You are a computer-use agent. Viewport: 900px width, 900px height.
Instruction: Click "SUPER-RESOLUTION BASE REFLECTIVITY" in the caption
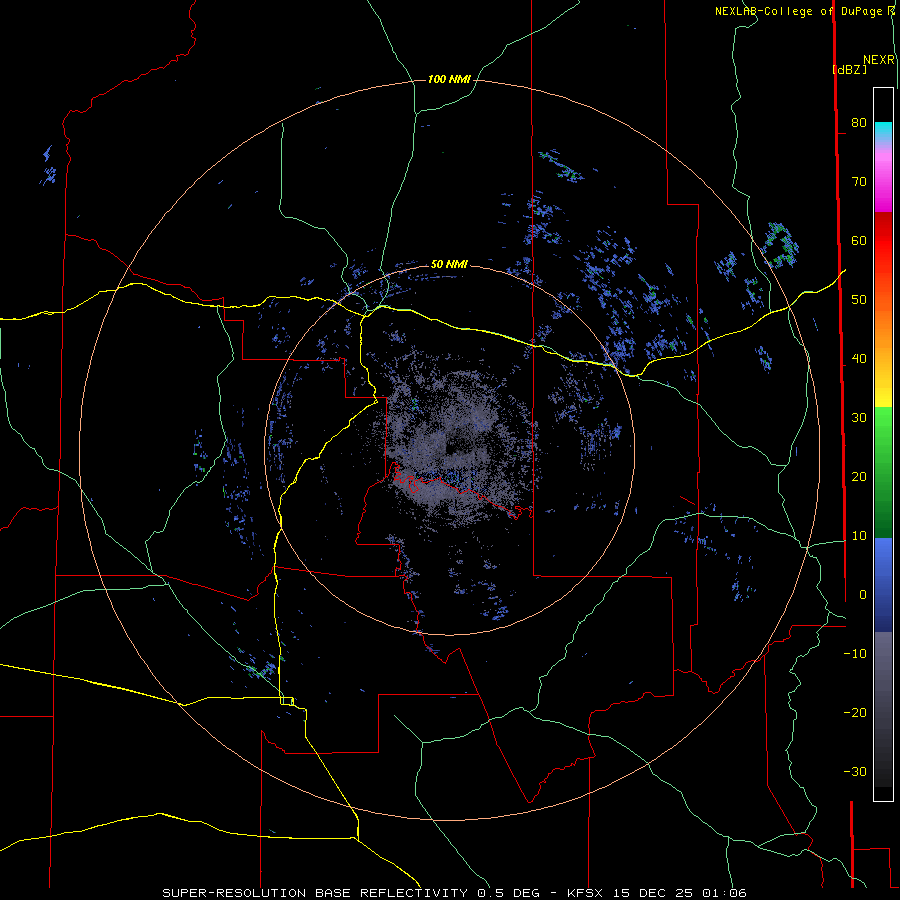tap(315, 893)
